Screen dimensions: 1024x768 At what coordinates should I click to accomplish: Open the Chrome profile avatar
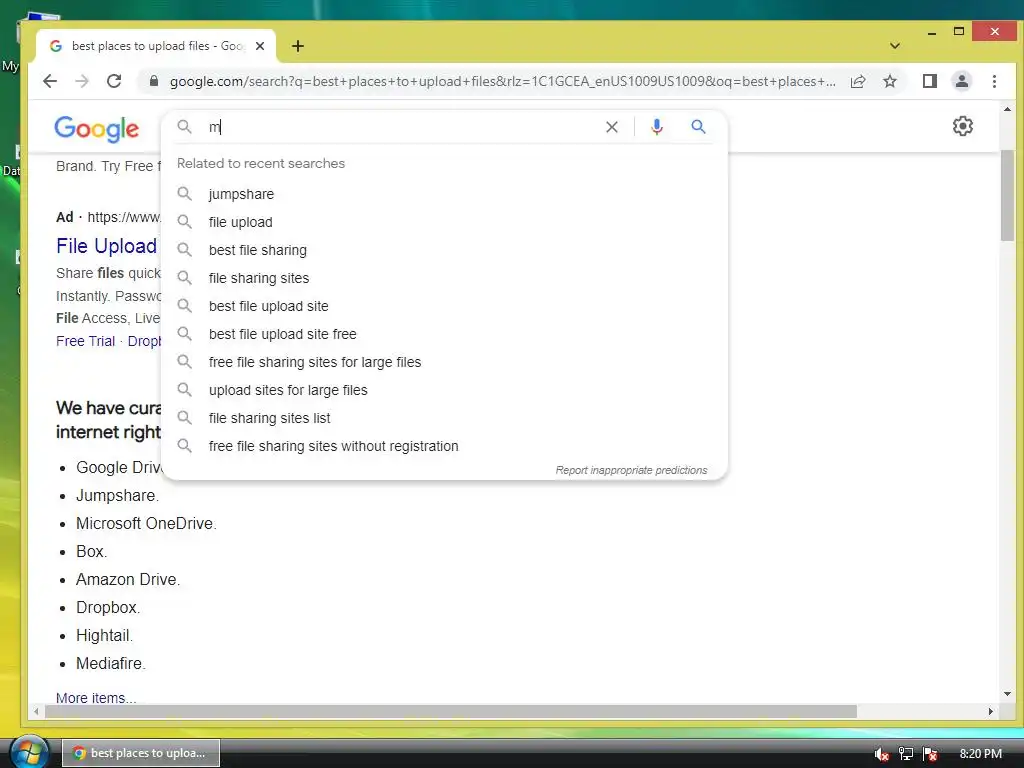click(x=961, y=81)
